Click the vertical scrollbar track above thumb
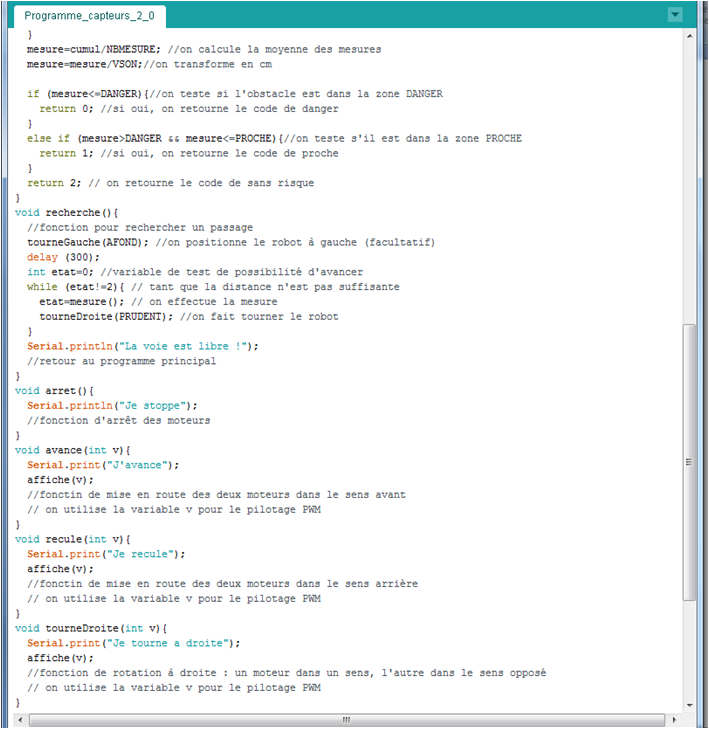 (689, 183)
